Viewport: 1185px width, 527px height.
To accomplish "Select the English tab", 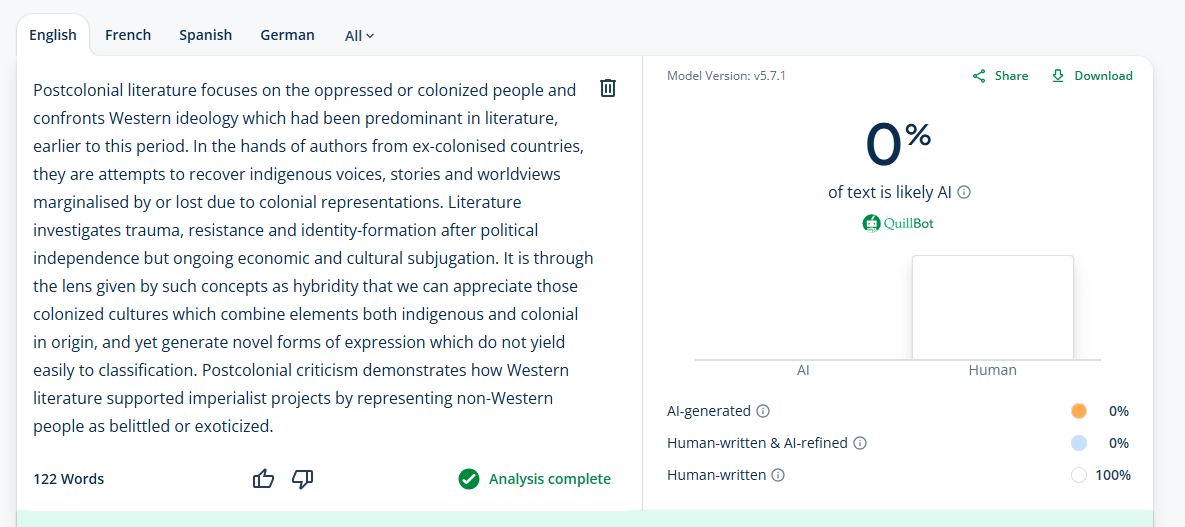I will (53, 35).
